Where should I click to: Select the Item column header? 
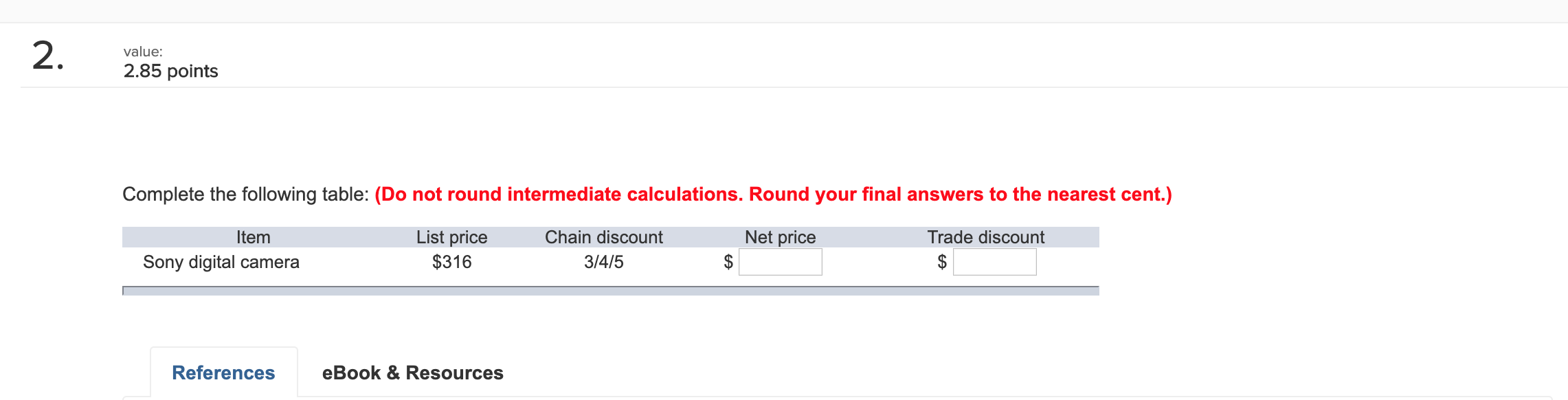(253, 236)
